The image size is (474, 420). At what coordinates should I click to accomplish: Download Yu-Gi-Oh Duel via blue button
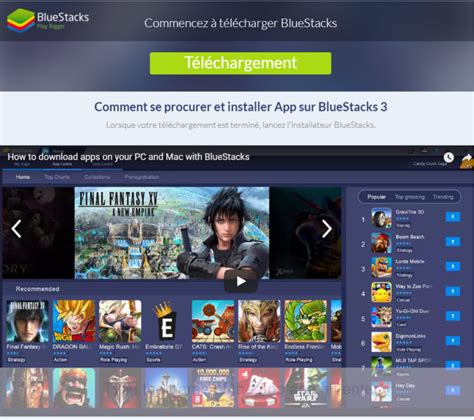(x=453, y=316)
